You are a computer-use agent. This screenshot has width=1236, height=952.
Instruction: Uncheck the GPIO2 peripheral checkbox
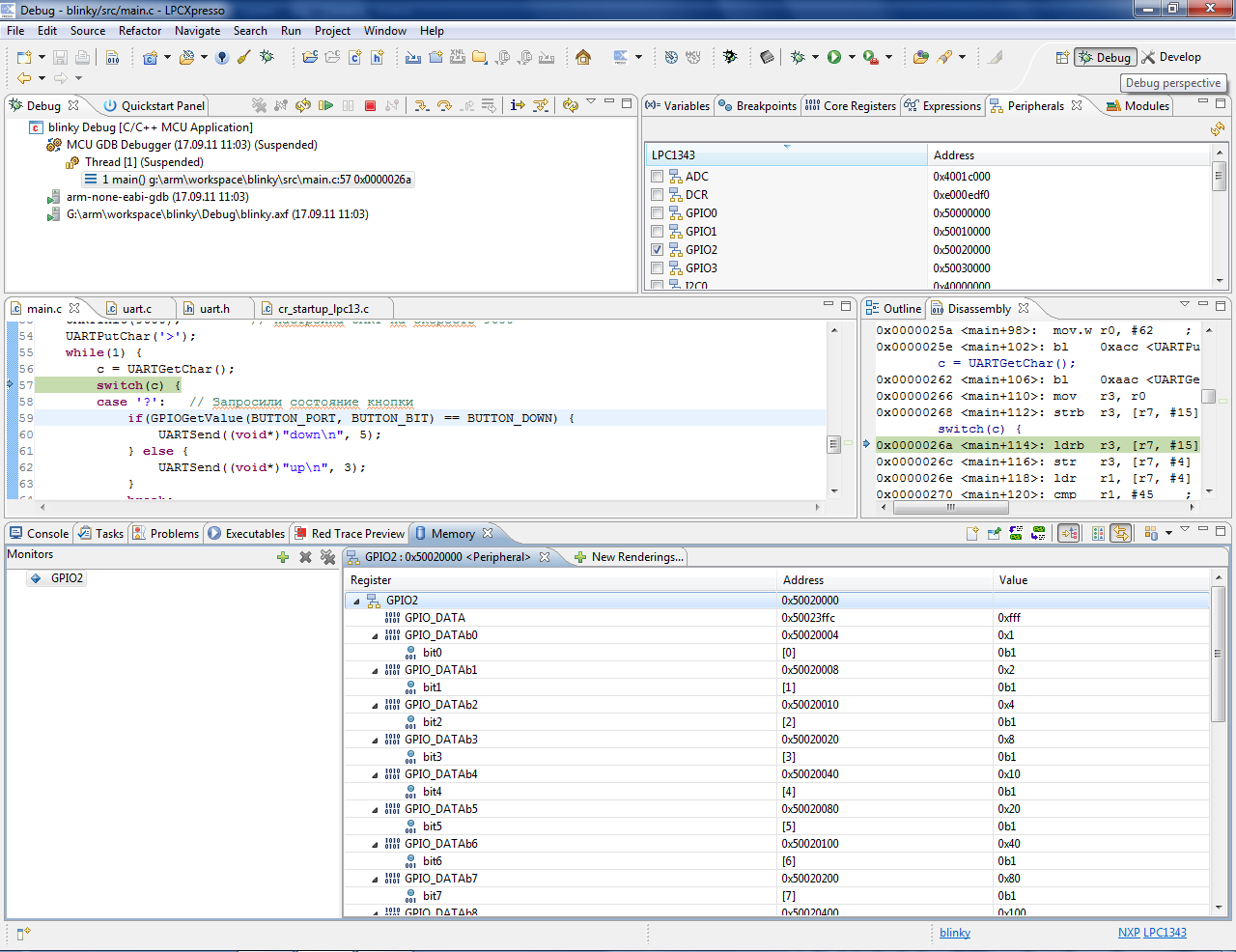pos(658,250)
